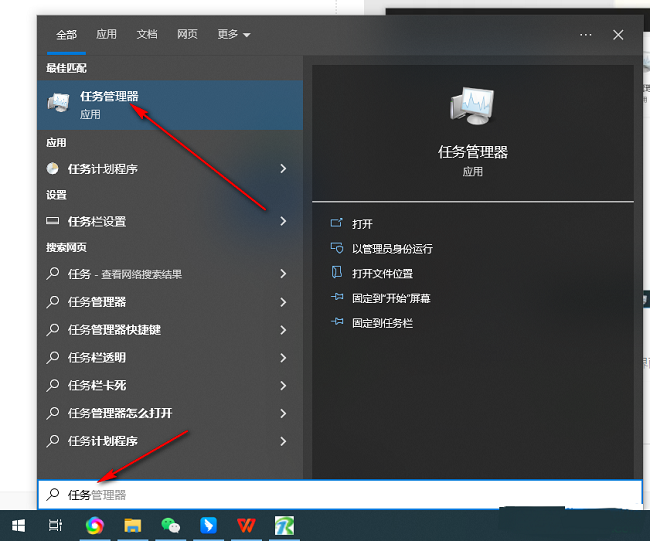Click search icon next to 任务 - 查看网络搜索结果

pos(53,273)
